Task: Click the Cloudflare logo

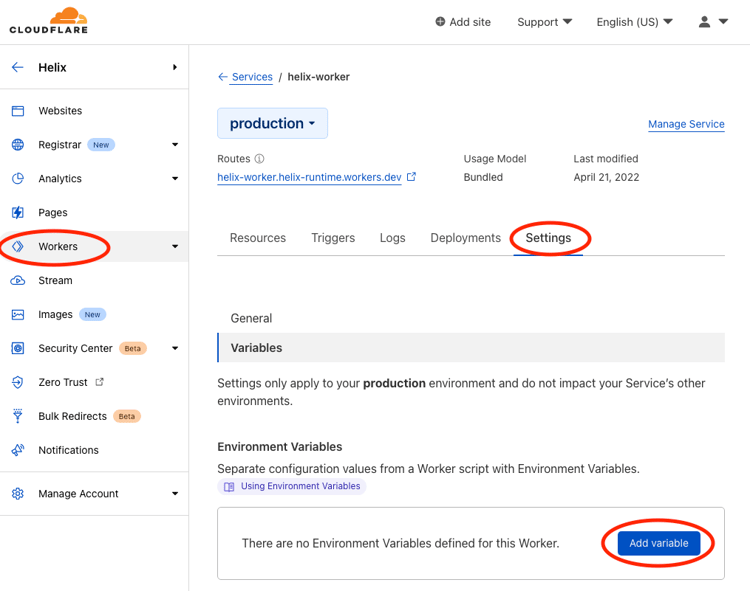Action: 48,21
